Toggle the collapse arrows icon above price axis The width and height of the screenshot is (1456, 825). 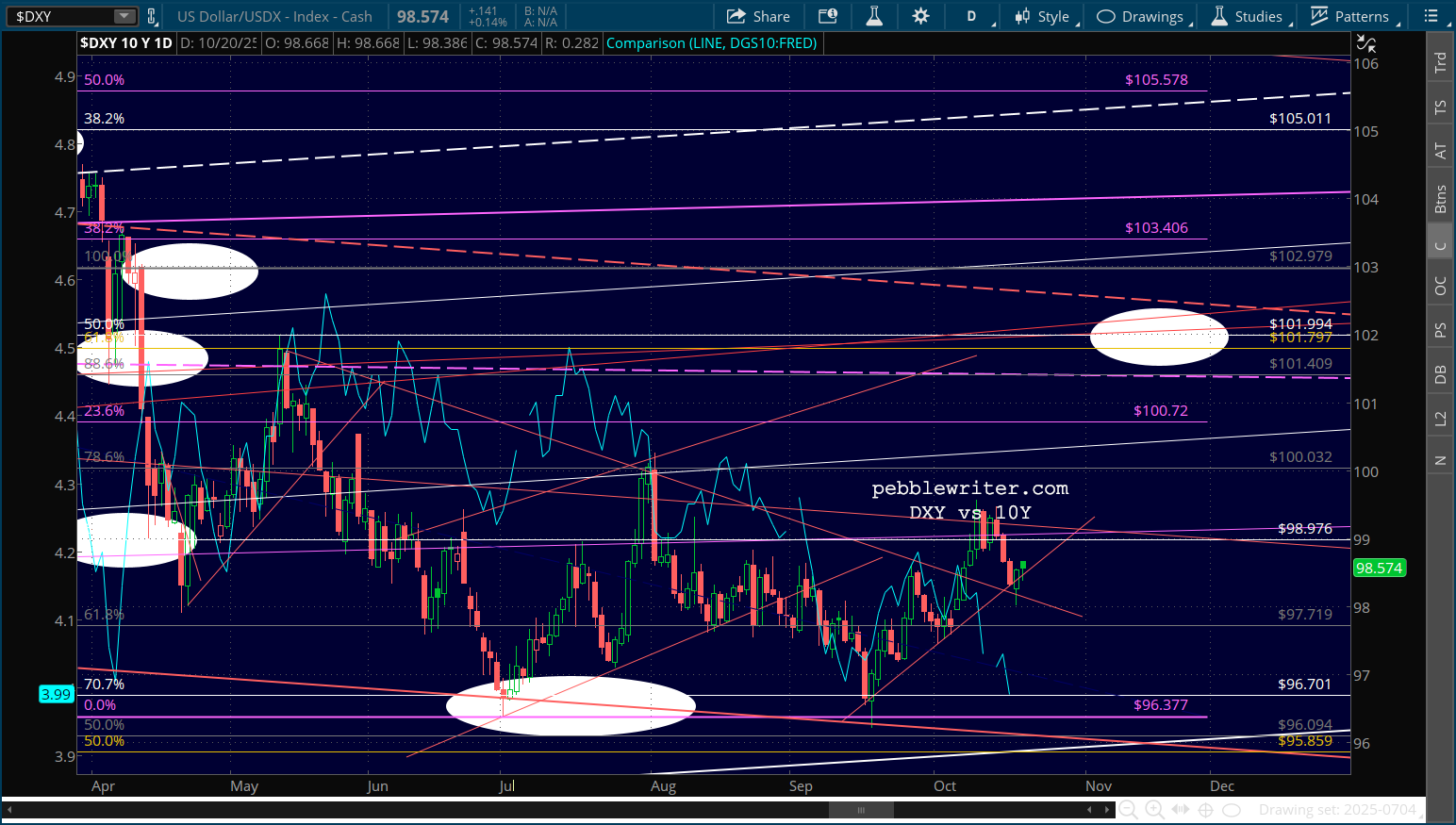pyautogui.click(x=1365, y=43)
